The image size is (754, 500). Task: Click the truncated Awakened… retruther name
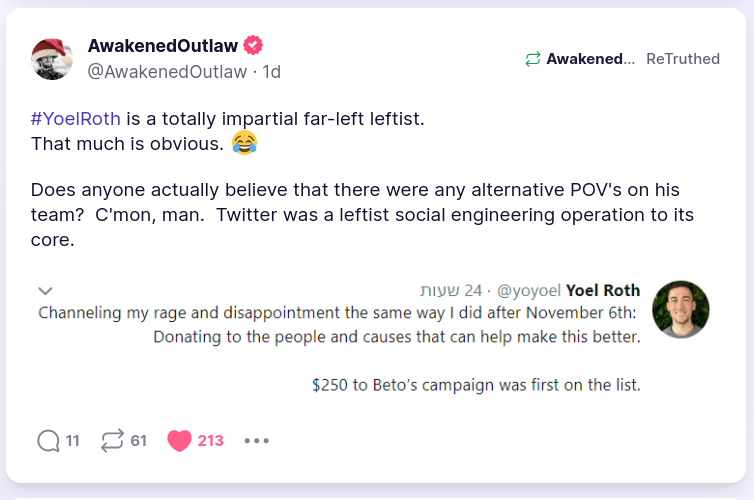pos(590,59)
